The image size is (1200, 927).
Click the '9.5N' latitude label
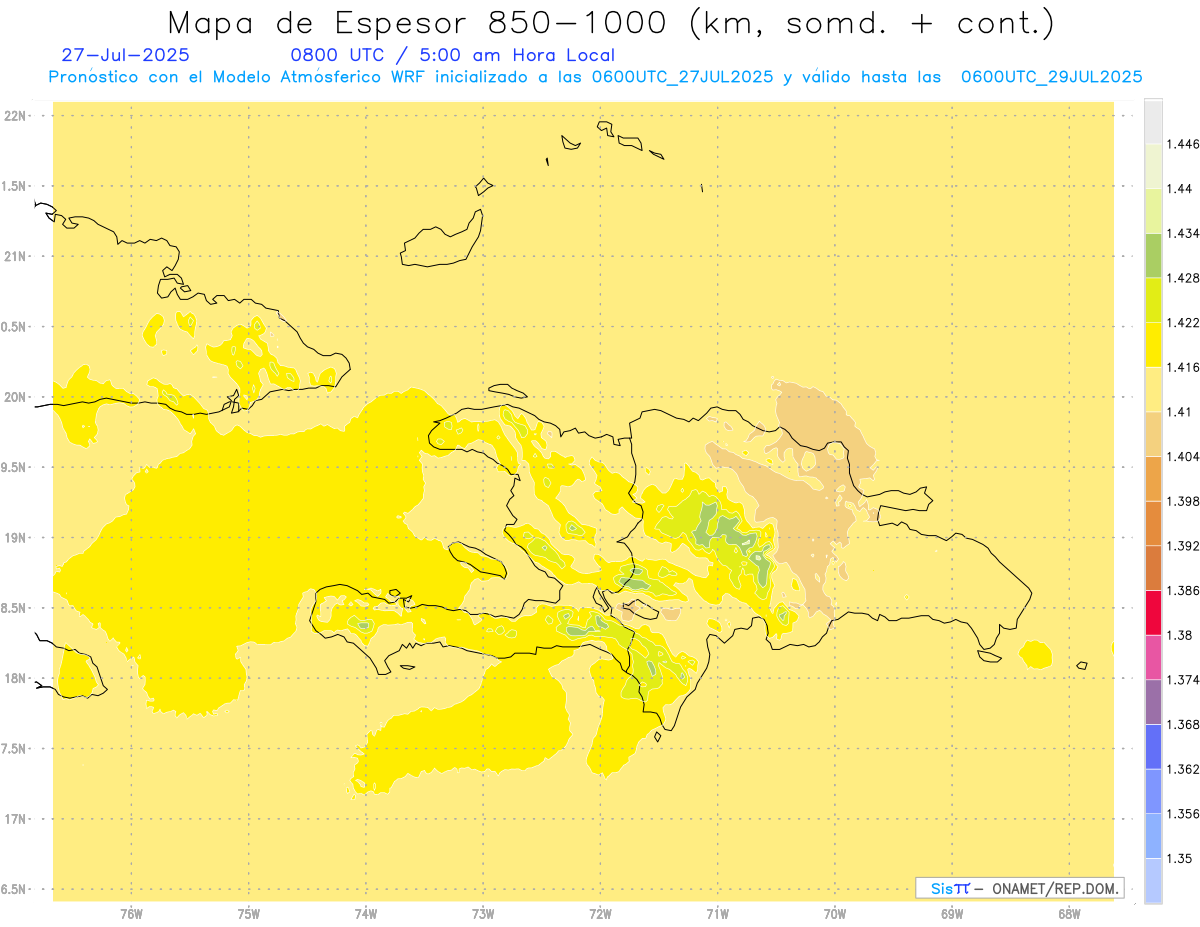(15, 467)
